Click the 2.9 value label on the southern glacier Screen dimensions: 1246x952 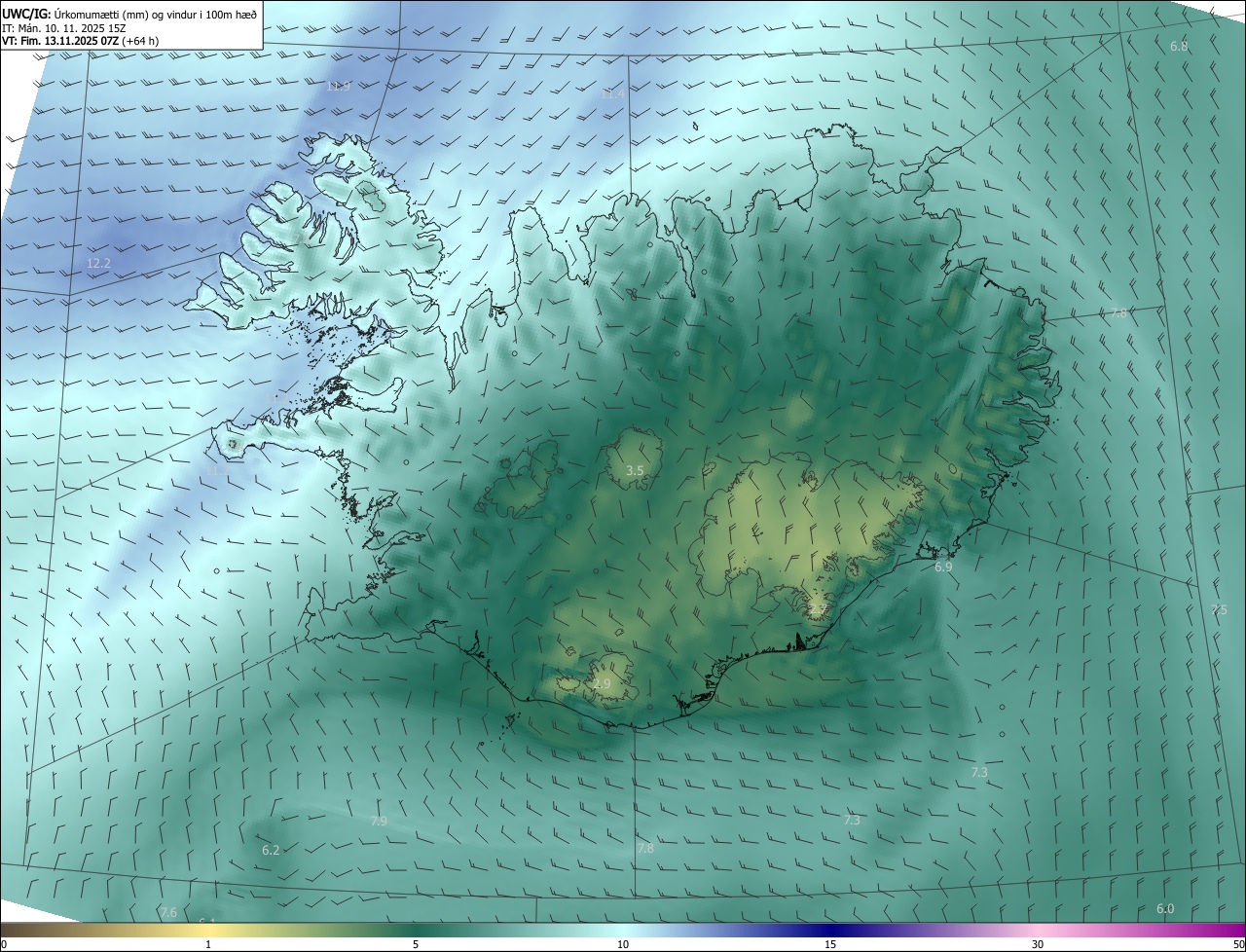click(602, 684)
